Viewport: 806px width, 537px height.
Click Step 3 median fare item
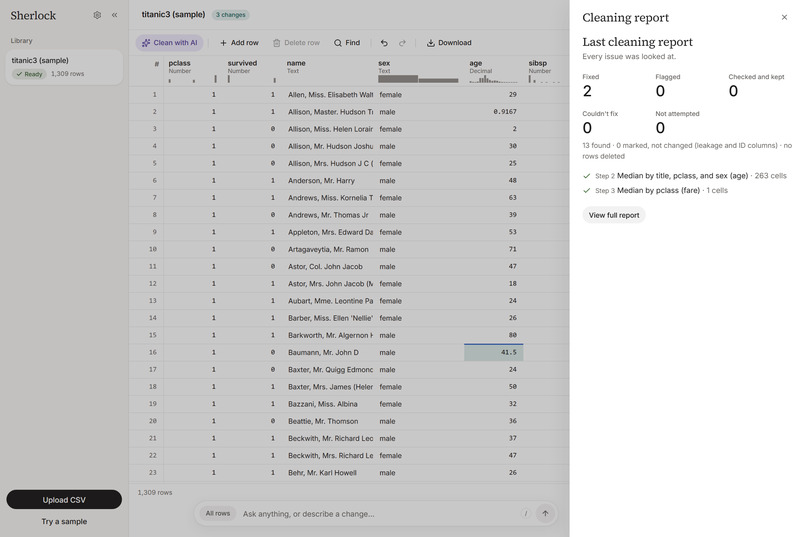pyautogui.click(x=655, y=190)
